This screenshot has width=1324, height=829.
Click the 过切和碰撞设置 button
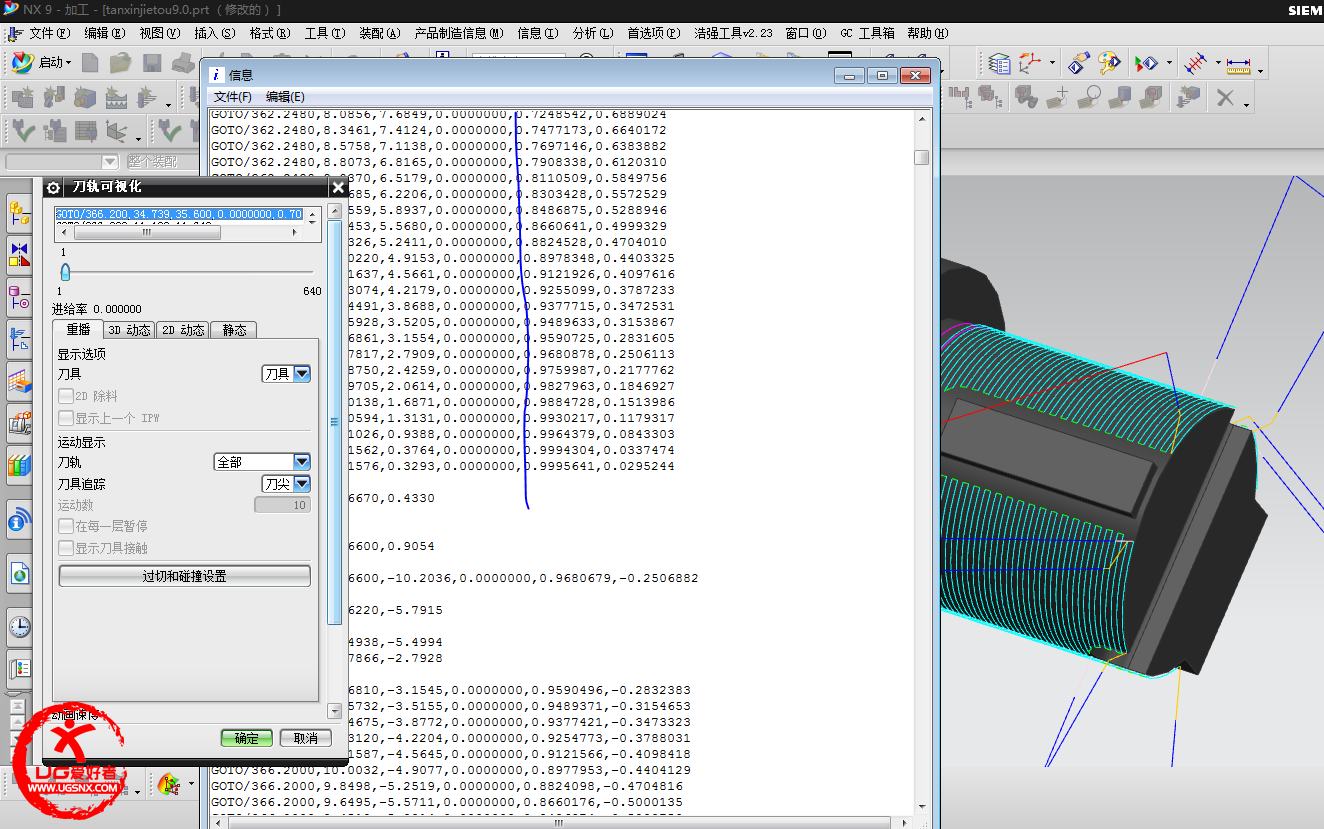pyautogui.click(x=185, y=576)
